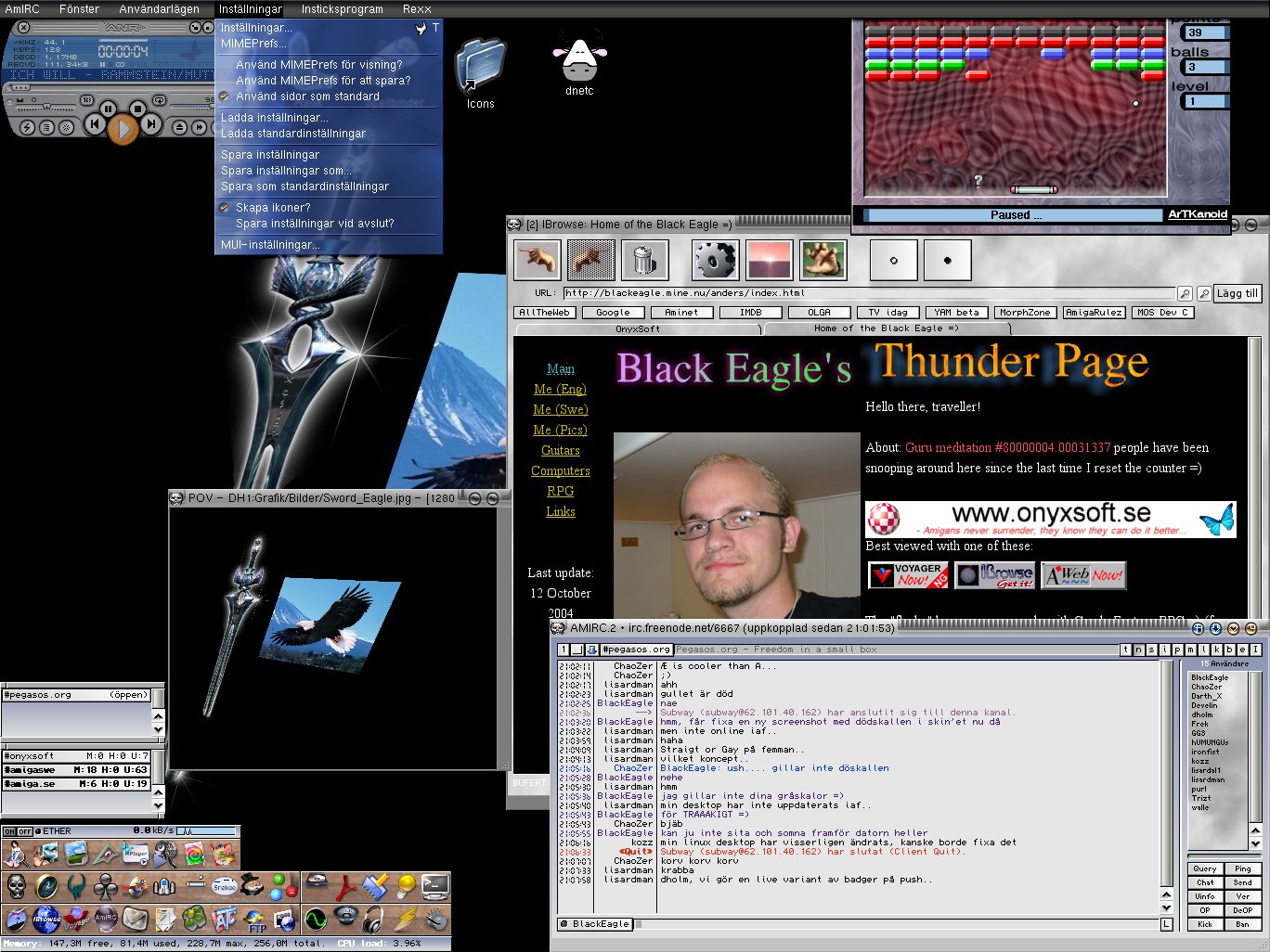Click the club-suit card game dock icon
This screenshot has height=952, width=1270.
pos(106,887)
